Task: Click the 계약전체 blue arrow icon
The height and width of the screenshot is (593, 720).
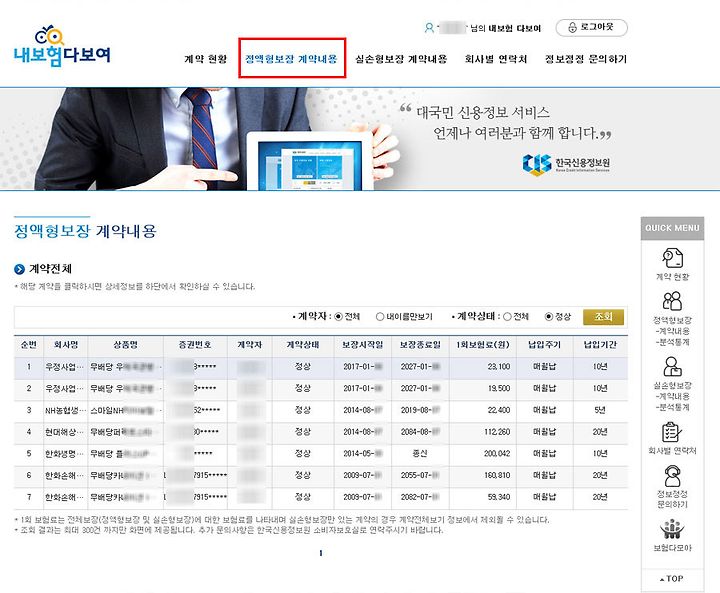Action: pyautogui.click(x=19, y=269)
